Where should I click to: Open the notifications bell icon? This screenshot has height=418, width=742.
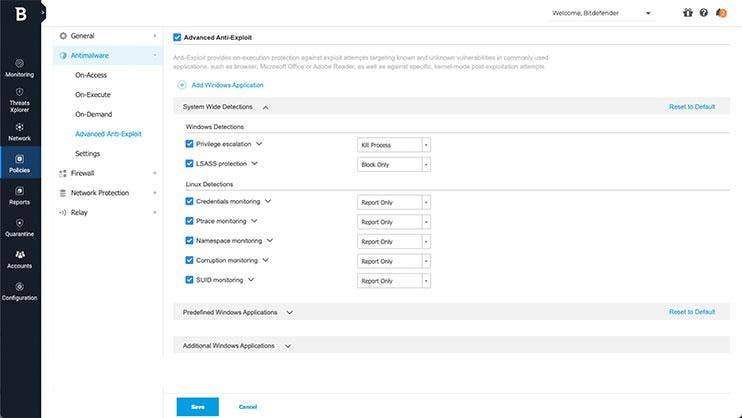pos(720,13)
